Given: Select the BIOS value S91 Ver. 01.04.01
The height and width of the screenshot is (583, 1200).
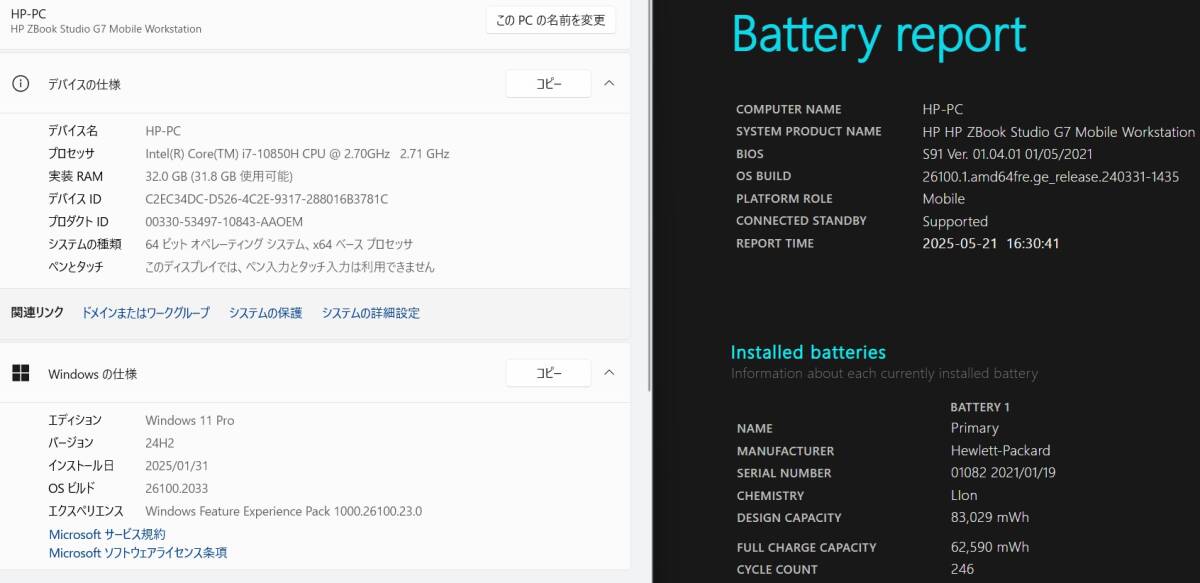Looking at the screenshot, I should 1007,154.
